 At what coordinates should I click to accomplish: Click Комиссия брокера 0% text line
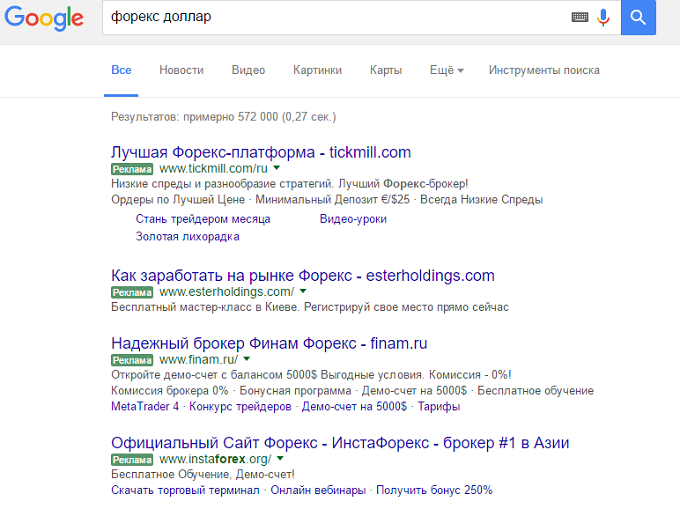click(352, 391)
